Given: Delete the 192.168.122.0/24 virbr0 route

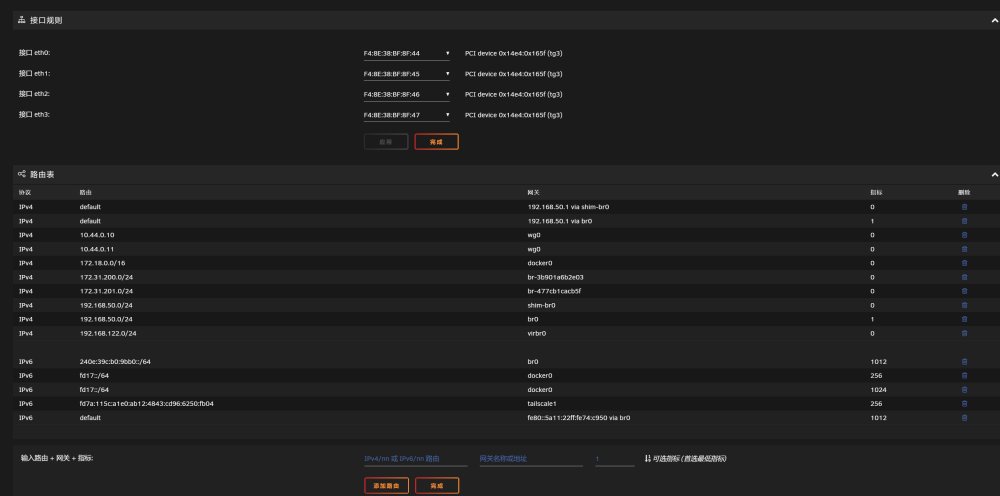Looking at the screenshot, I should 964,333.
